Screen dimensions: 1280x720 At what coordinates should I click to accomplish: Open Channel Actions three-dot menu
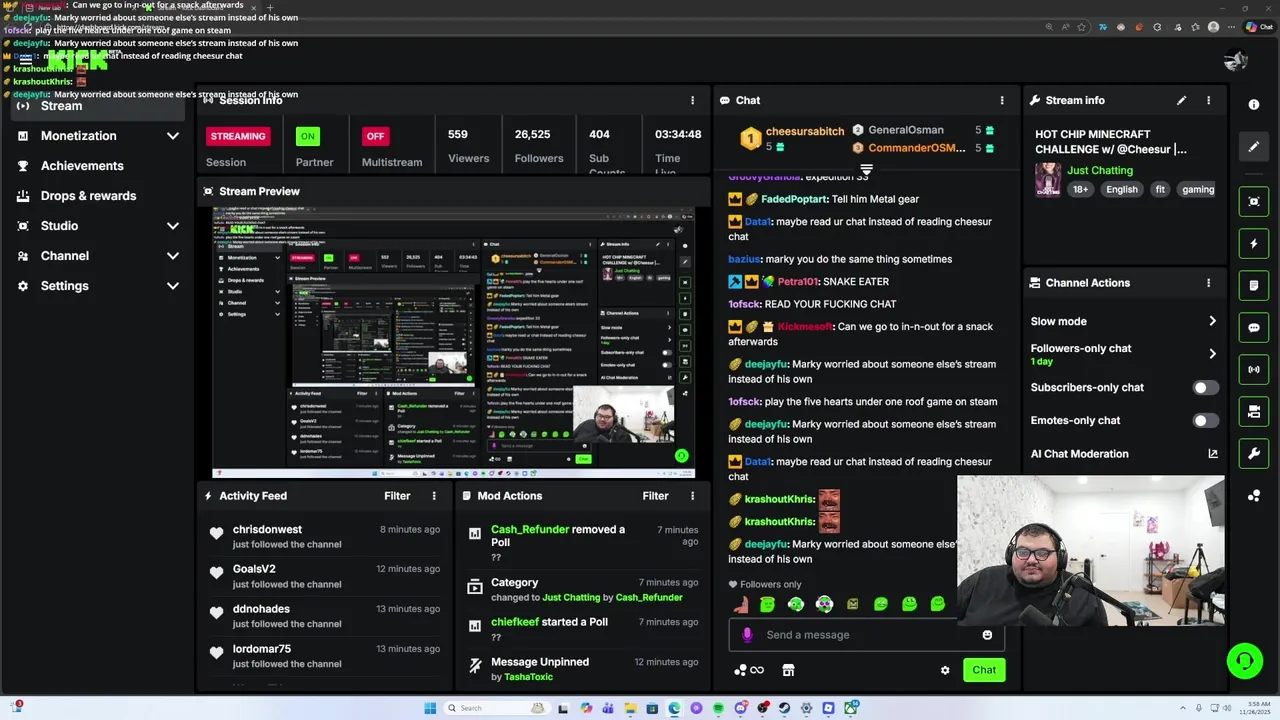coord(1208,283)
